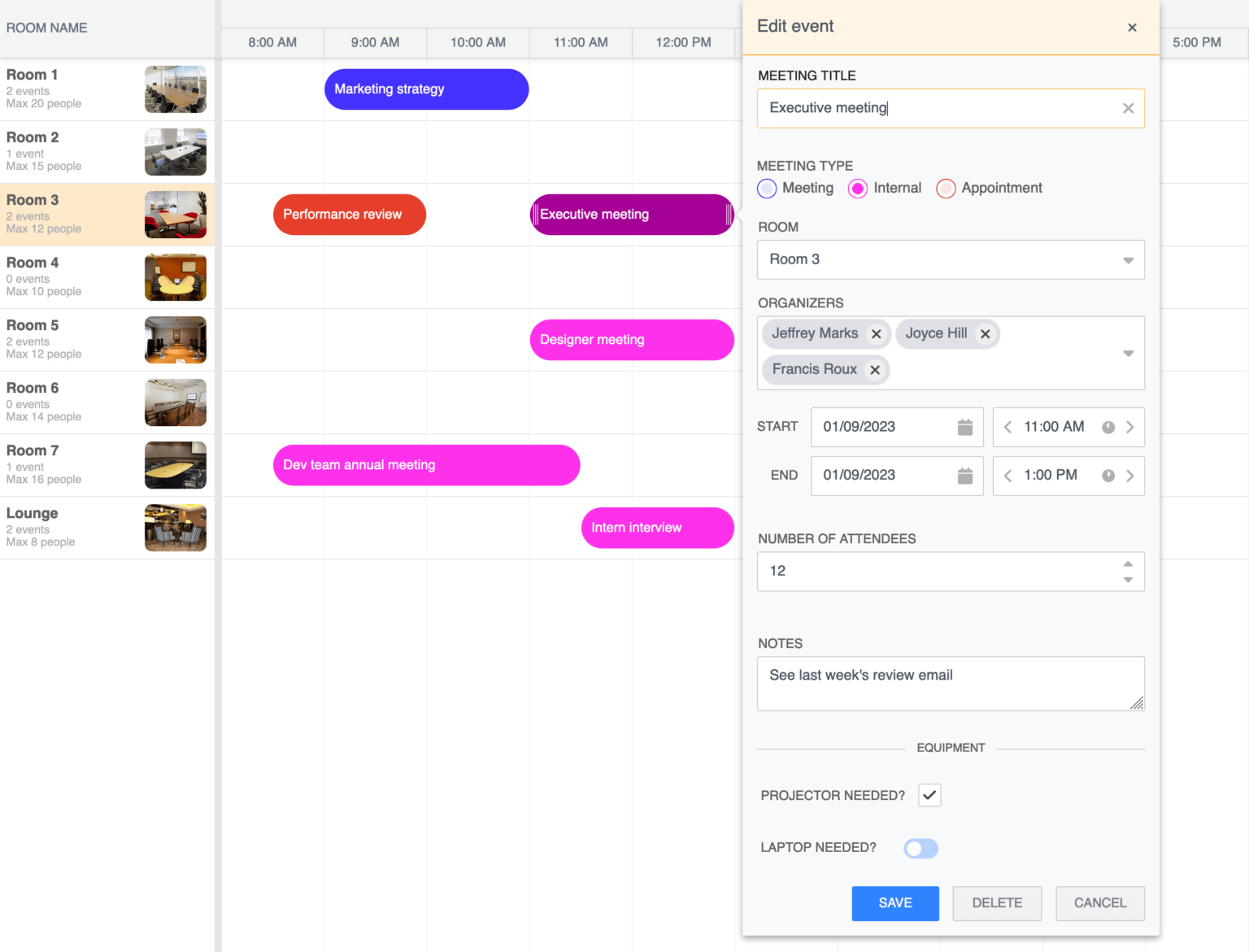Delete the Executive meeting event
This screenshot has width=1249, height=952.
click(997, 903)
